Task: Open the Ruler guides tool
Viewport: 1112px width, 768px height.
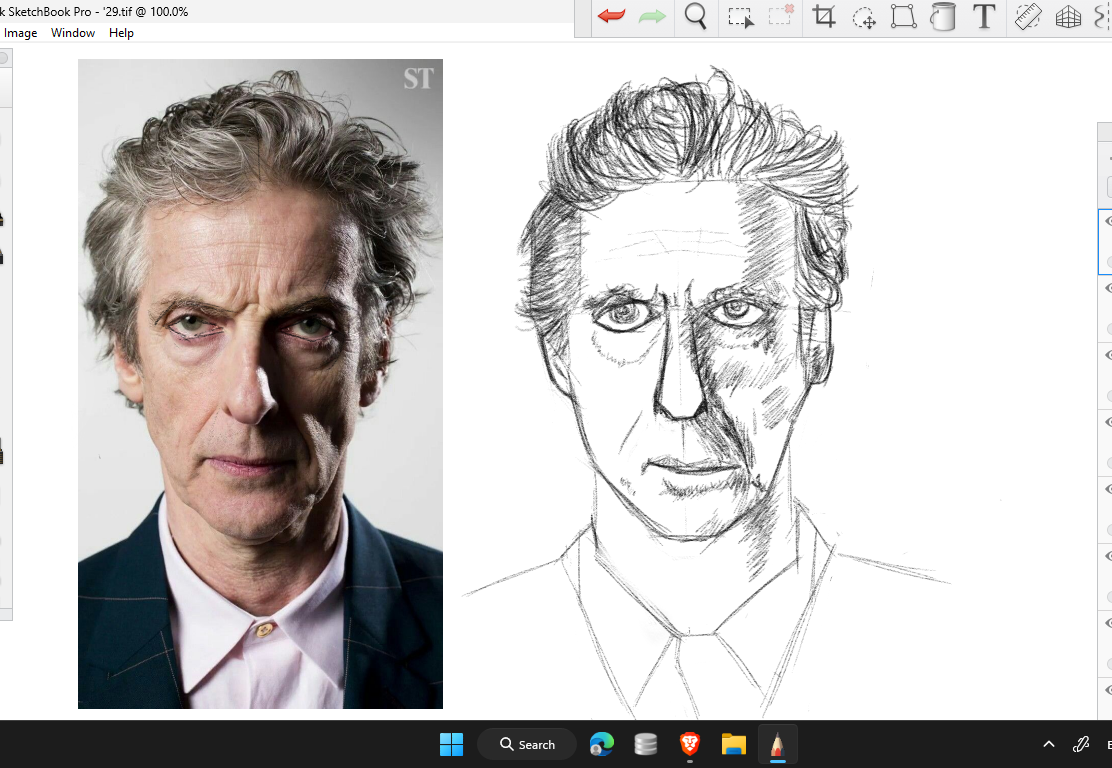Action: pyautogui.click(x=1028, y=17)
